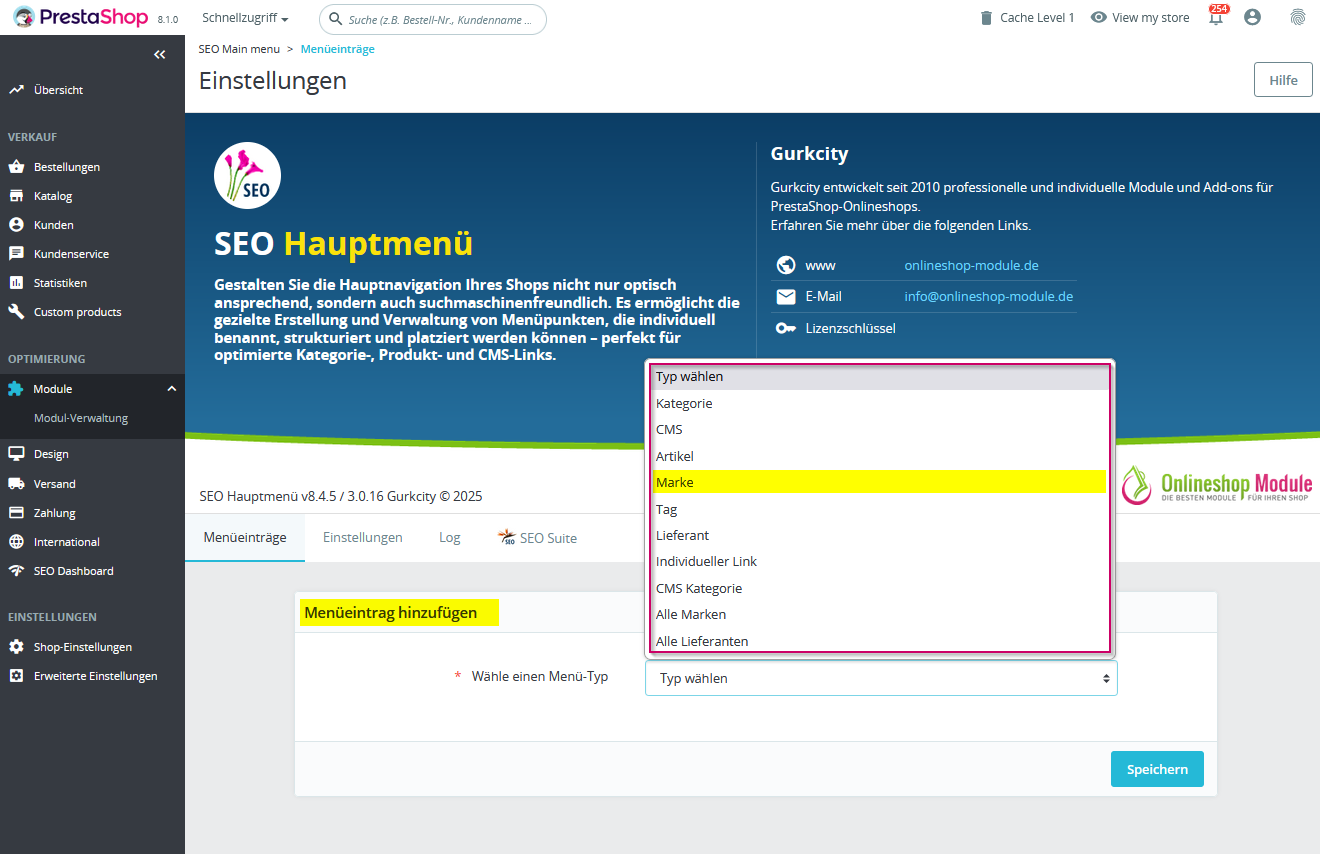Open SEO Dashboard in sidebar
The image size is (1320, 854).
[74, 571]
